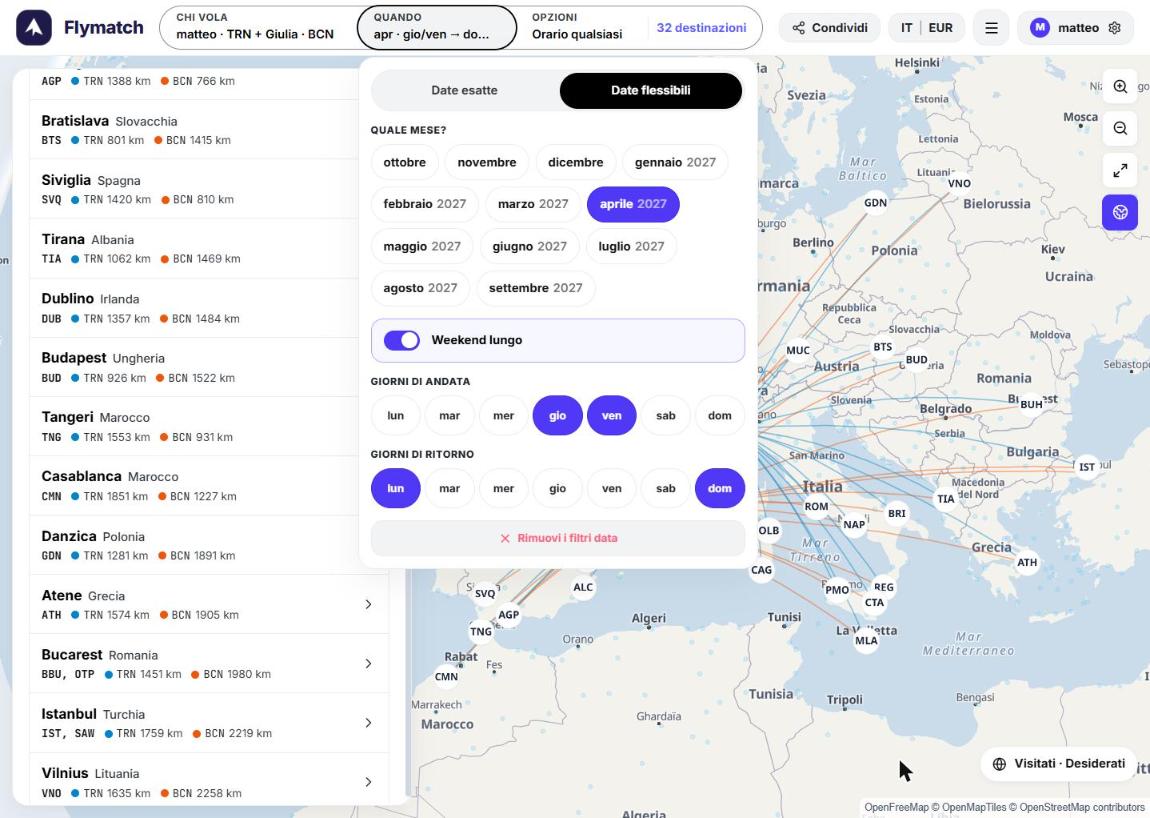Click the PMO airport marker

837,590
